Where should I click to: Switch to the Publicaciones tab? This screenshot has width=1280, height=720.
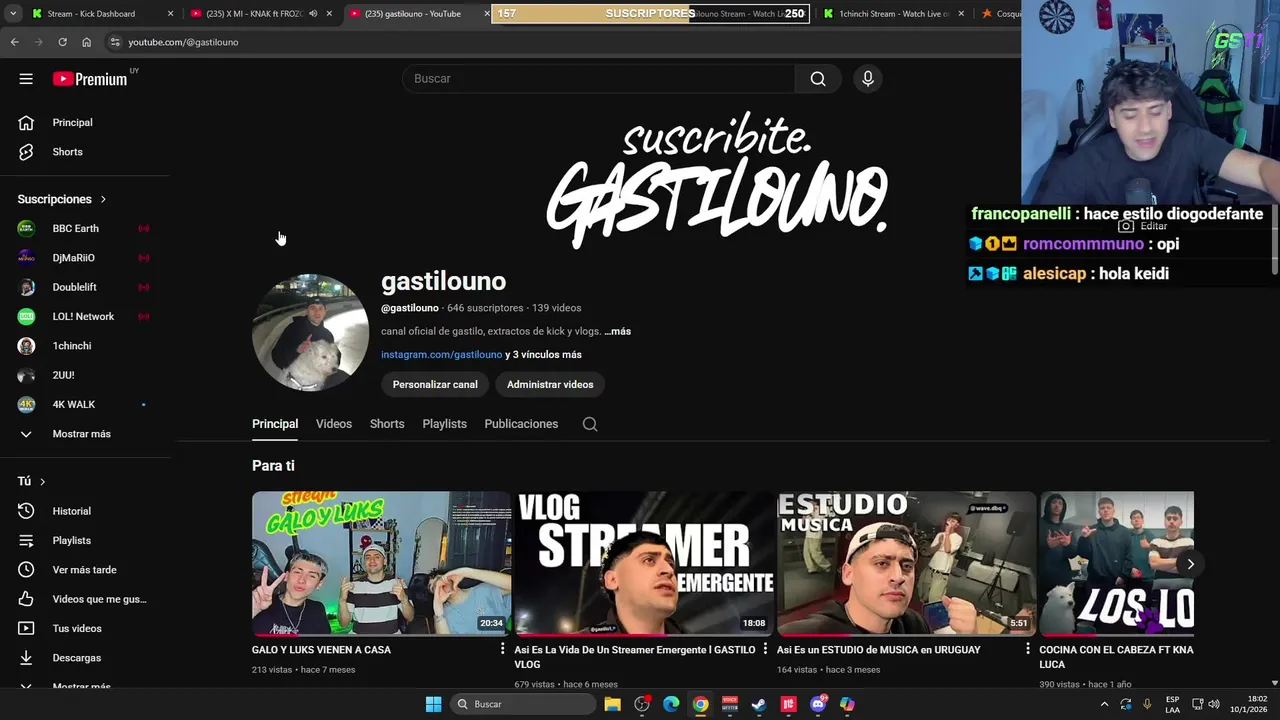pyautogui.click(x=521, y=424)
